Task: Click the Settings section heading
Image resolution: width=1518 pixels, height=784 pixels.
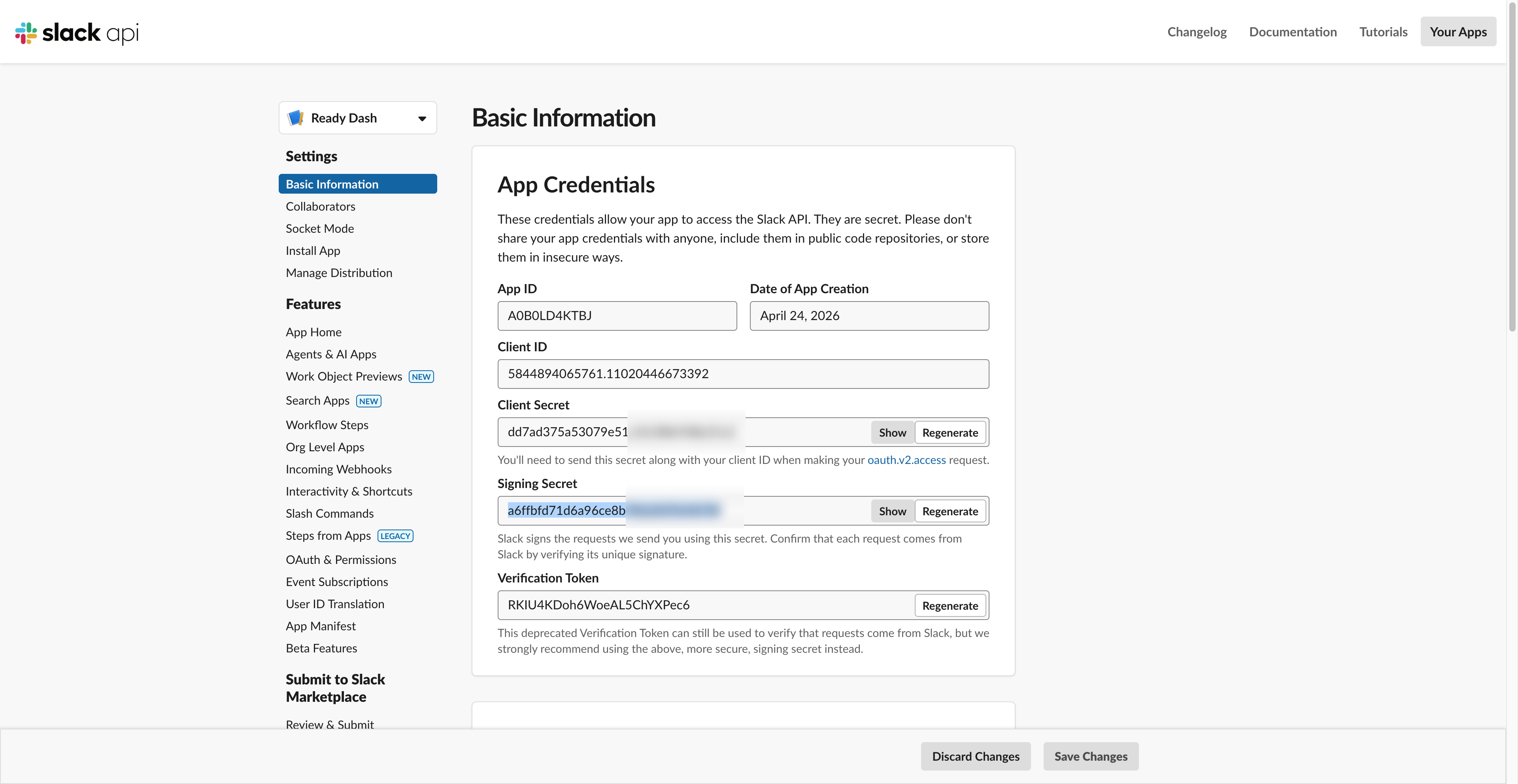Action: point(311,156)
